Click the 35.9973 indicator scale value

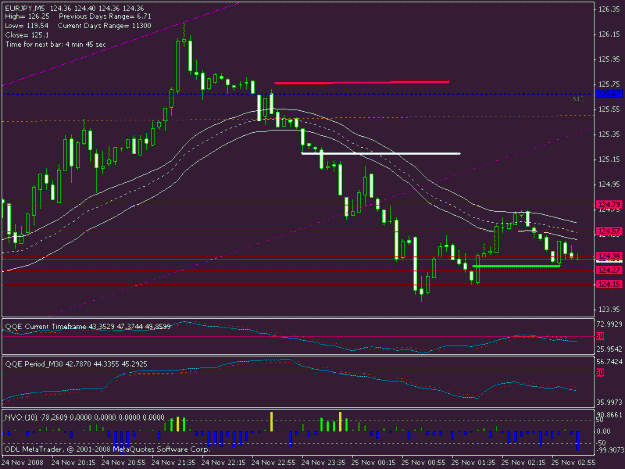(609, 403)
